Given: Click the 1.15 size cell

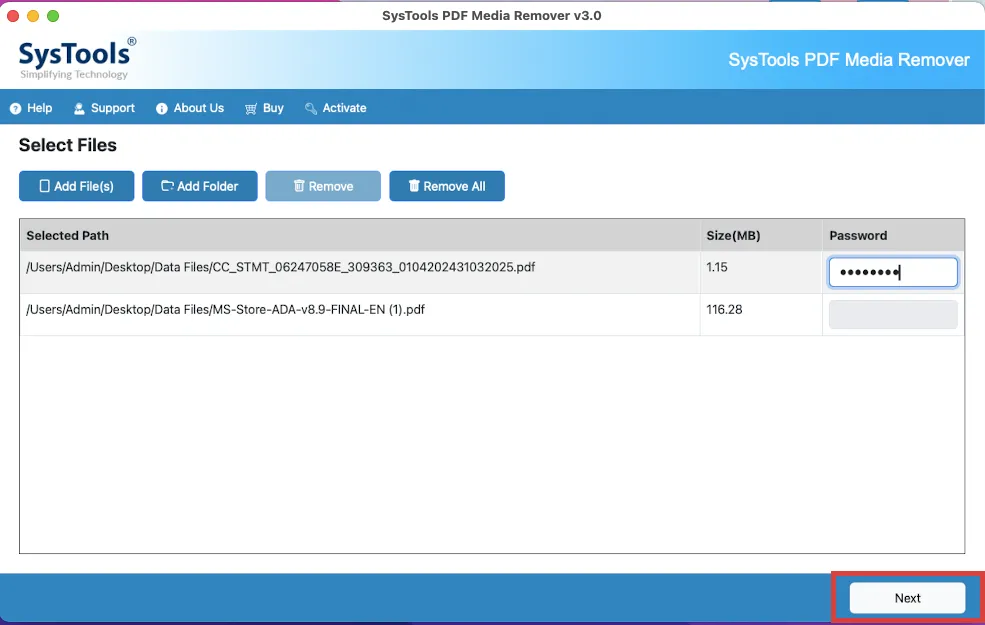Looking at the screenshot, I should pos(761,272).
